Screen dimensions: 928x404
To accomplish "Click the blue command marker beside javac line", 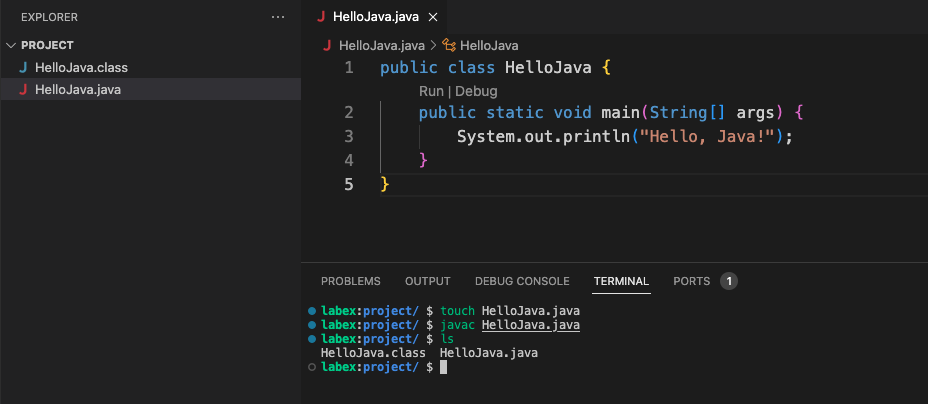I will point(312,325).
